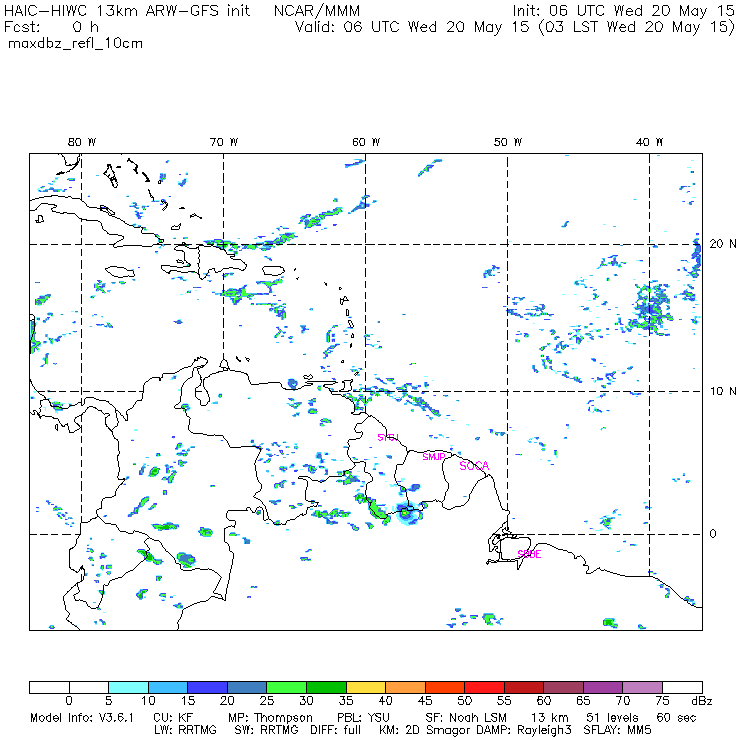Select the royal blue 15–20 dBz swatch
740x740 pixels.
[208, 687]
